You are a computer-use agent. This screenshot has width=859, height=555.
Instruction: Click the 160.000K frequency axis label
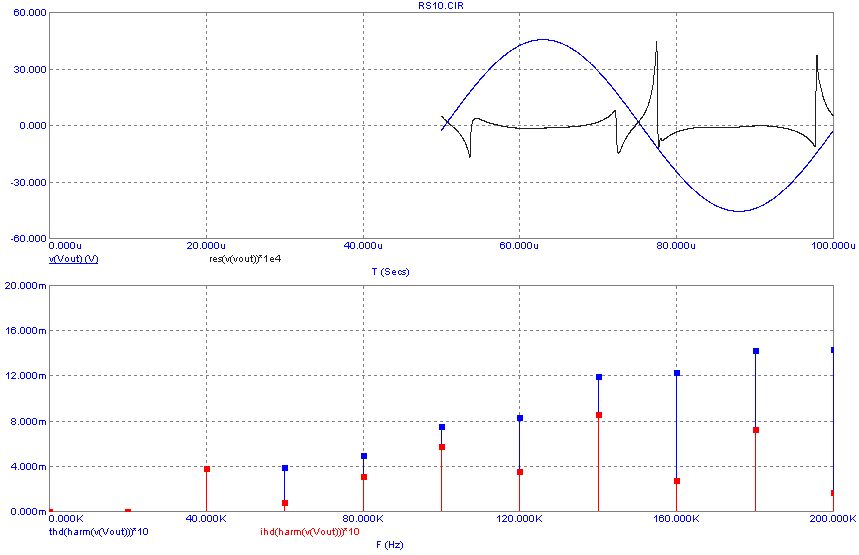tap(676, 519)
